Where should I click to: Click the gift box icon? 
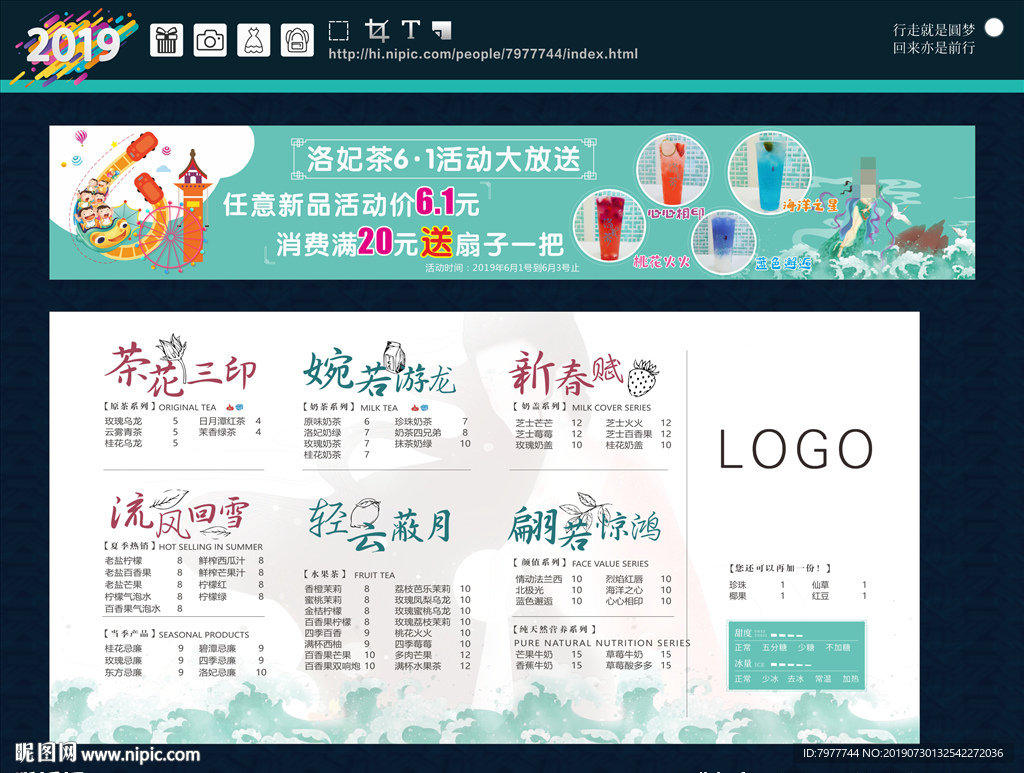click(167, 40)
